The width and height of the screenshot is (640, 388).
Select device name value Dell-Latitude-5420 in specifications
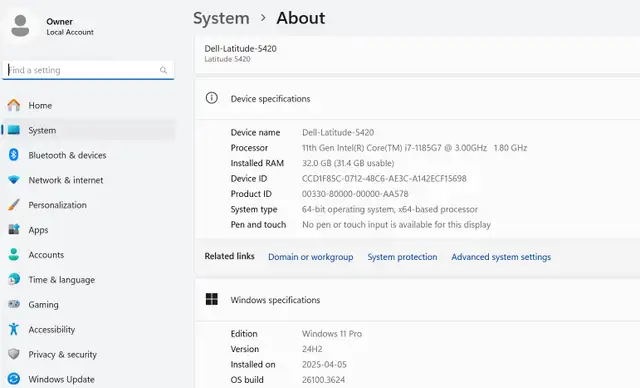click(338, 132)
